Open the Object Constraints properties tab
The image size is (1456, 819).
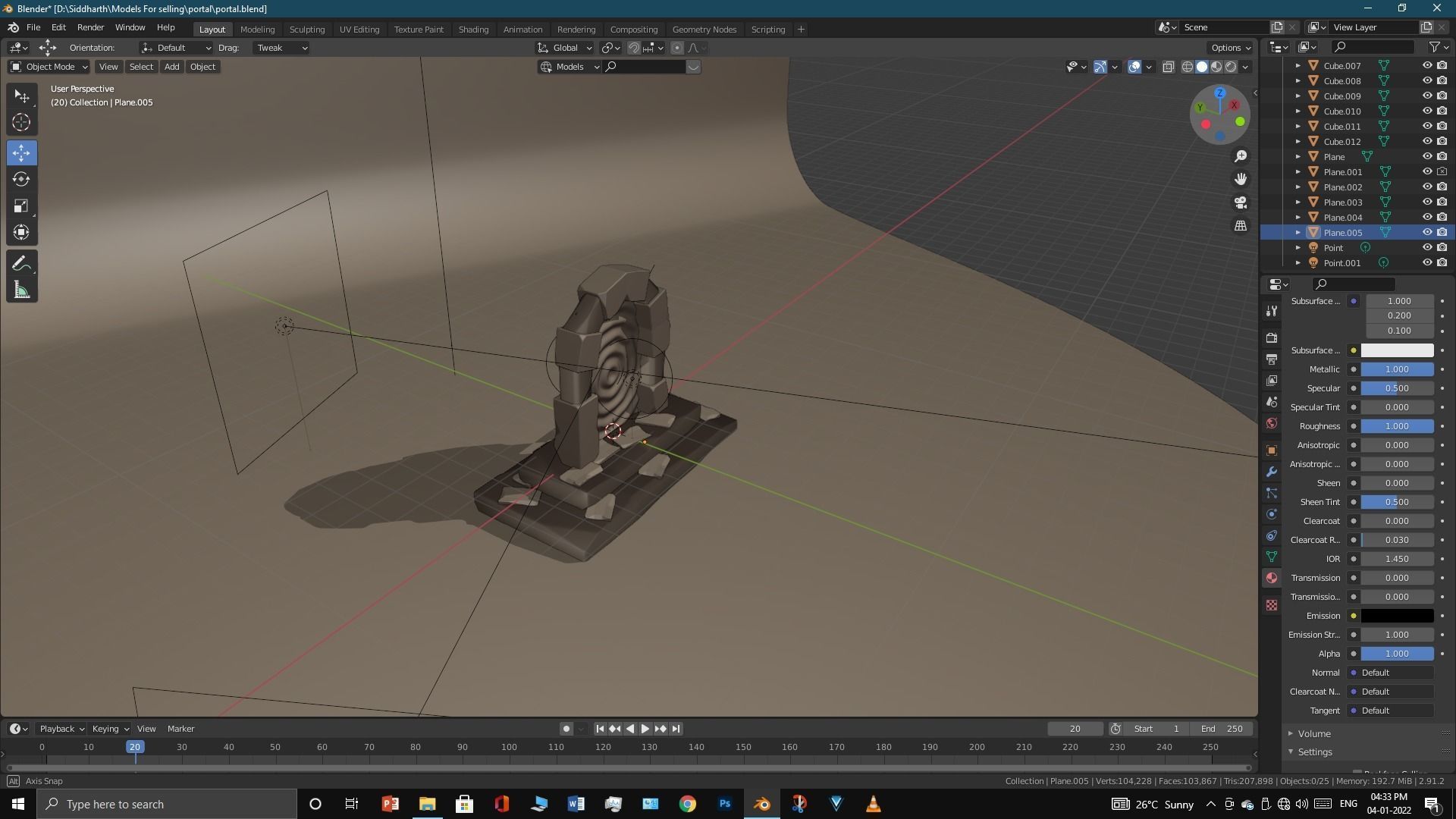pos(1272,535)
